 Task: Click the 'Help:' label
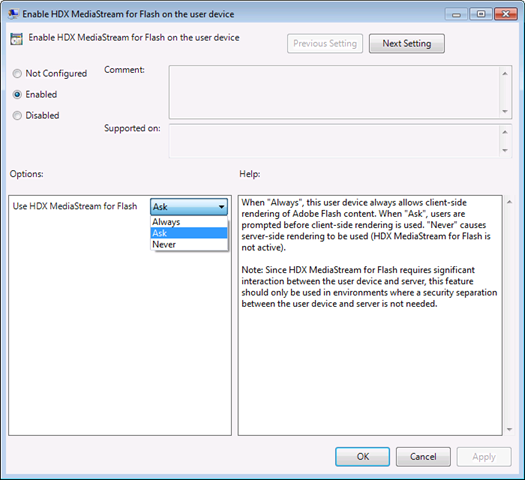point(250,174)
